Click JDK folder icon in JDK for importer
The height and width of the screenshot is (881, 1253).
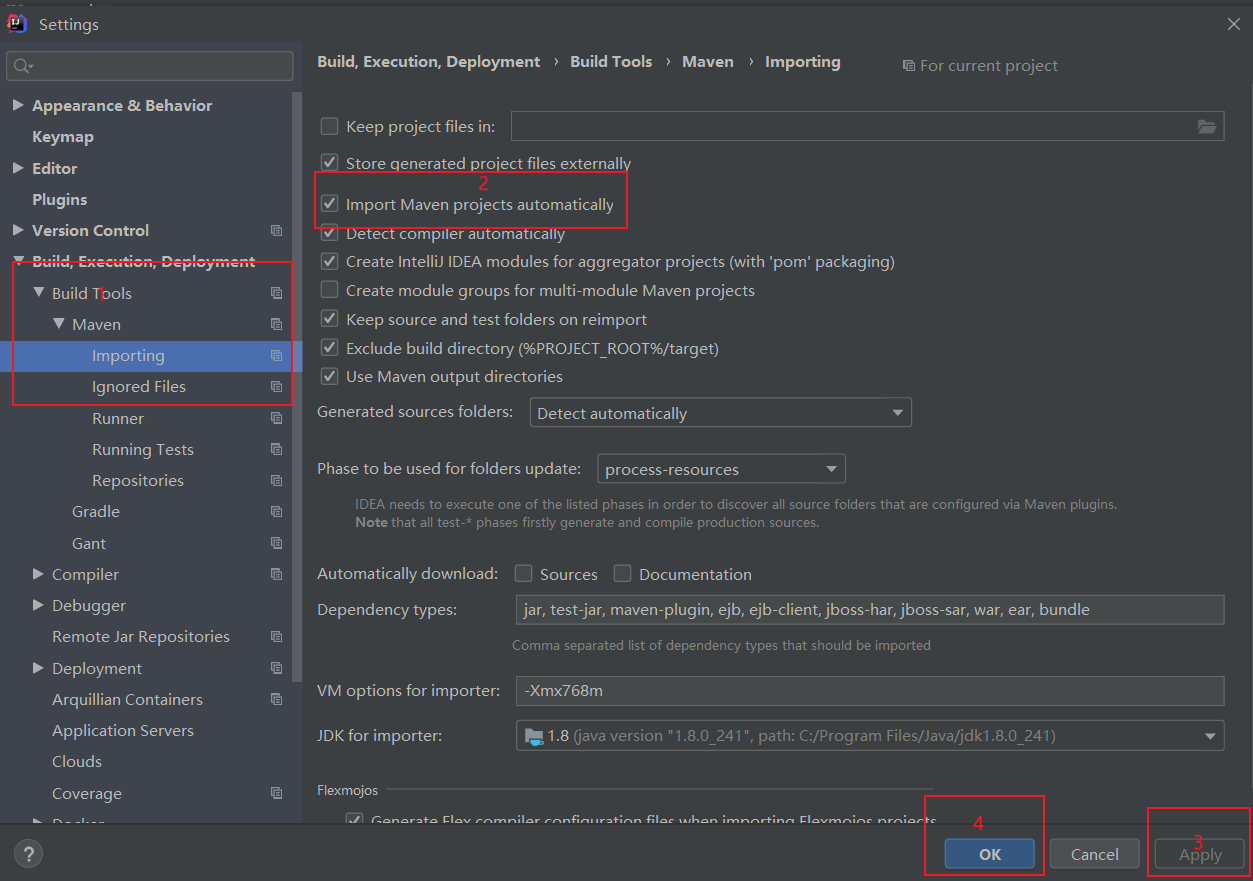point(534,737)
